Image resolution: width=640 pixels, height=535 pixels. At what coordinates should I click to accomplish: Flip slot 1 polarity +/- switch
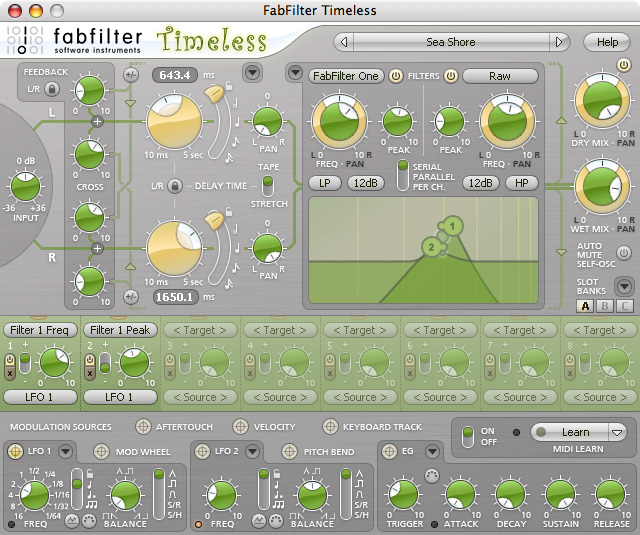tap(25, 363)
